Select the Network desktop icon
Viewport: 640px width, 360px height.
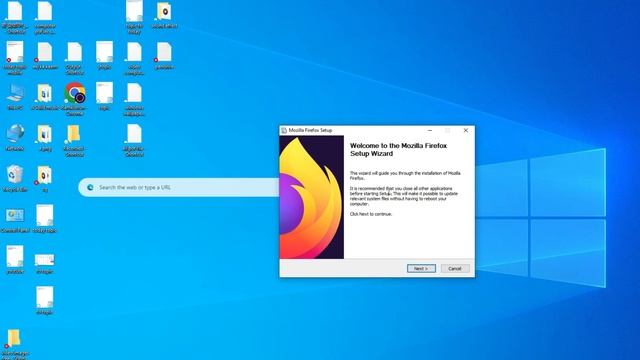click(15, 138)
